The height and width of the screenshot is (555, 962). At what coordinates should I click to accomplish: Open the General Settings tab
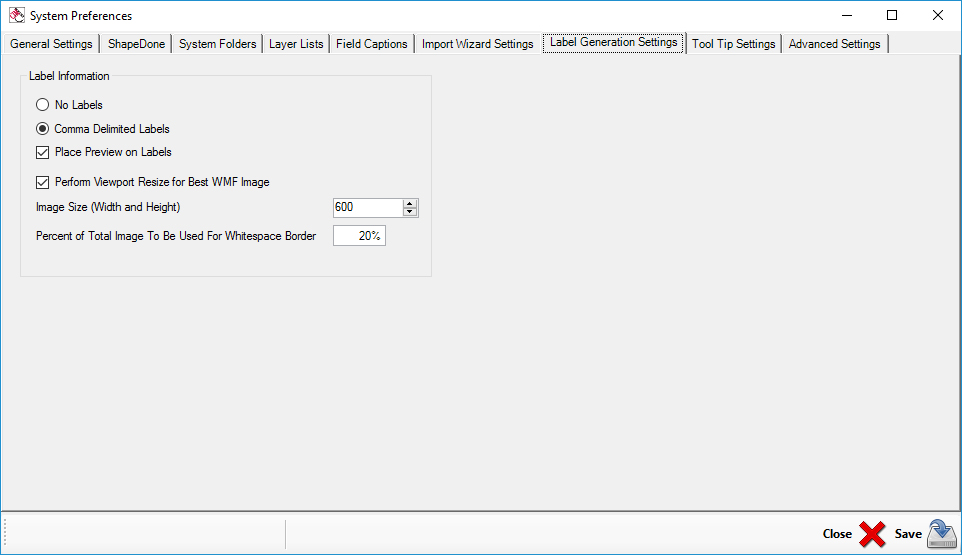(51, 44)
